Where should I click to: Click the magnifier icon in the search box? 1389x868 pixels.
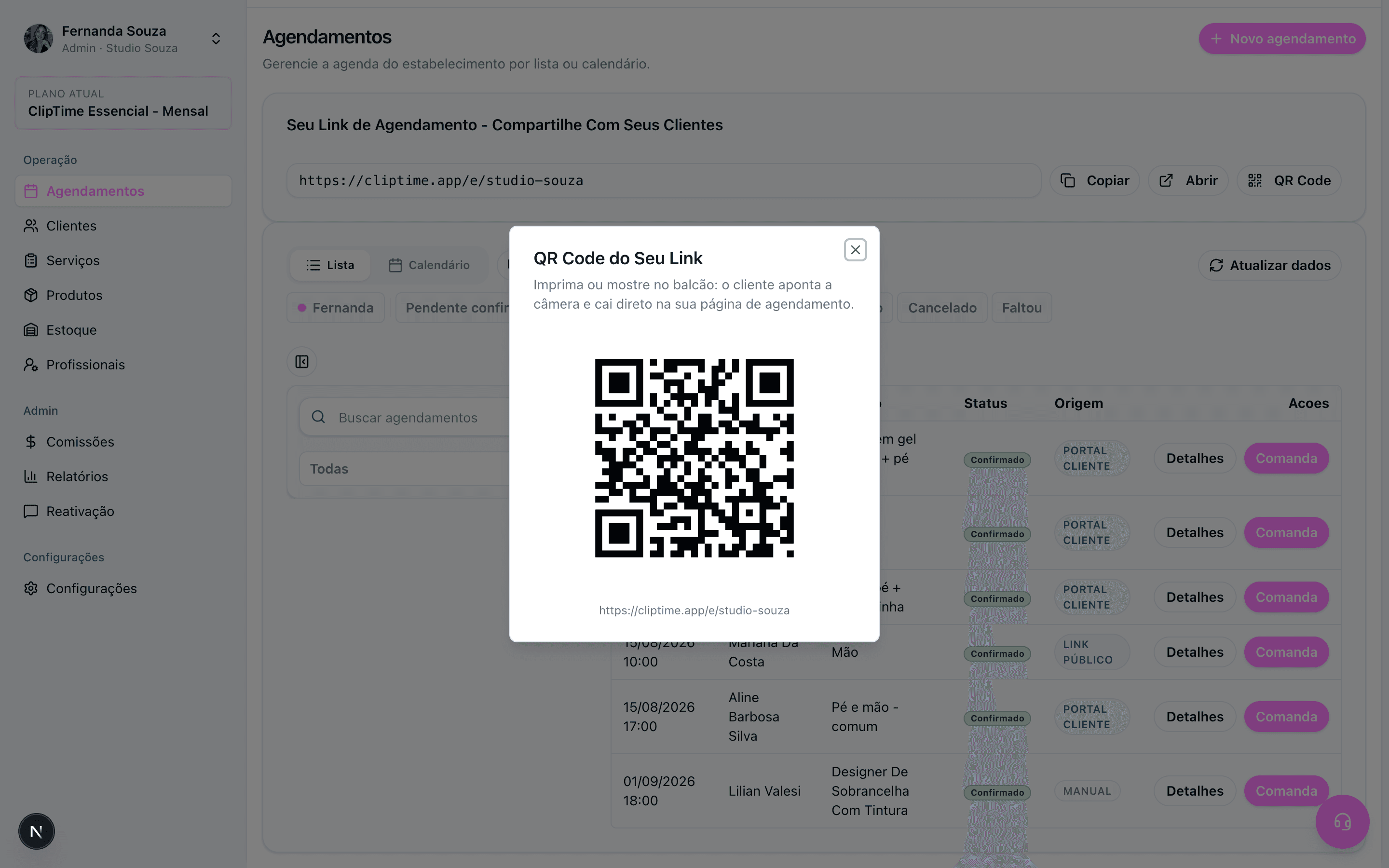tap(318, 417)
